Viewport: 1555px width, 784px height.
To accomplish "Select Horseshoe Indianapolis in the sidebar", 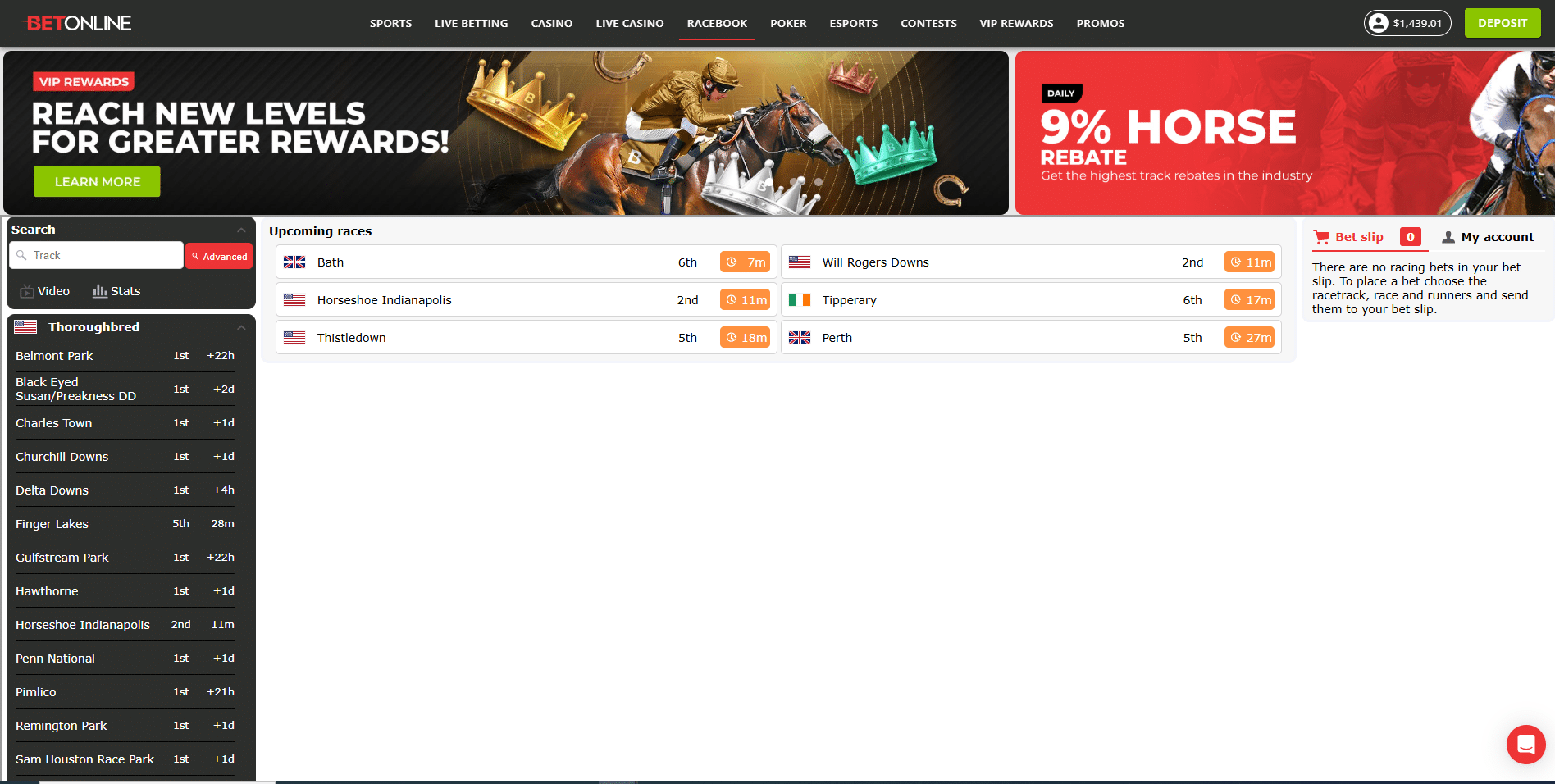I will [125, 625].
